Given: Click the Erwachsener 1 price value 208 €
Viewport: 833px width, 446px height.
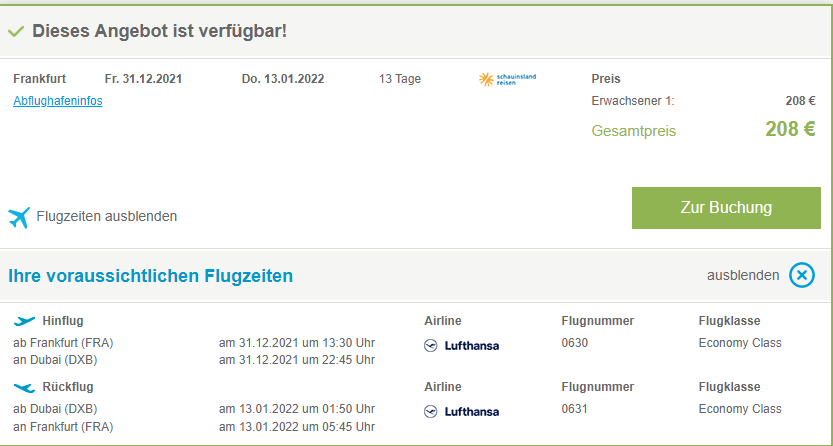Looking at the screenshot, I should point(801,101).
